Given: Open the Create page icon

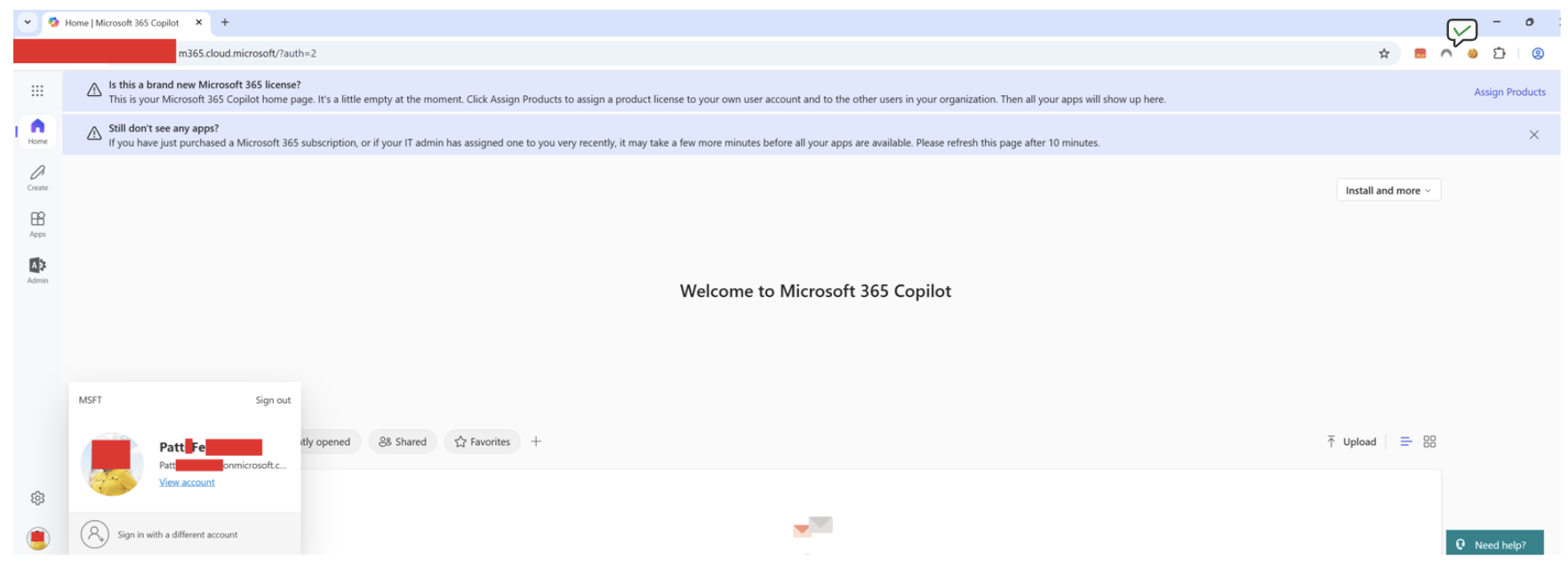Looking at the screenshot, I should click(37, 177).
